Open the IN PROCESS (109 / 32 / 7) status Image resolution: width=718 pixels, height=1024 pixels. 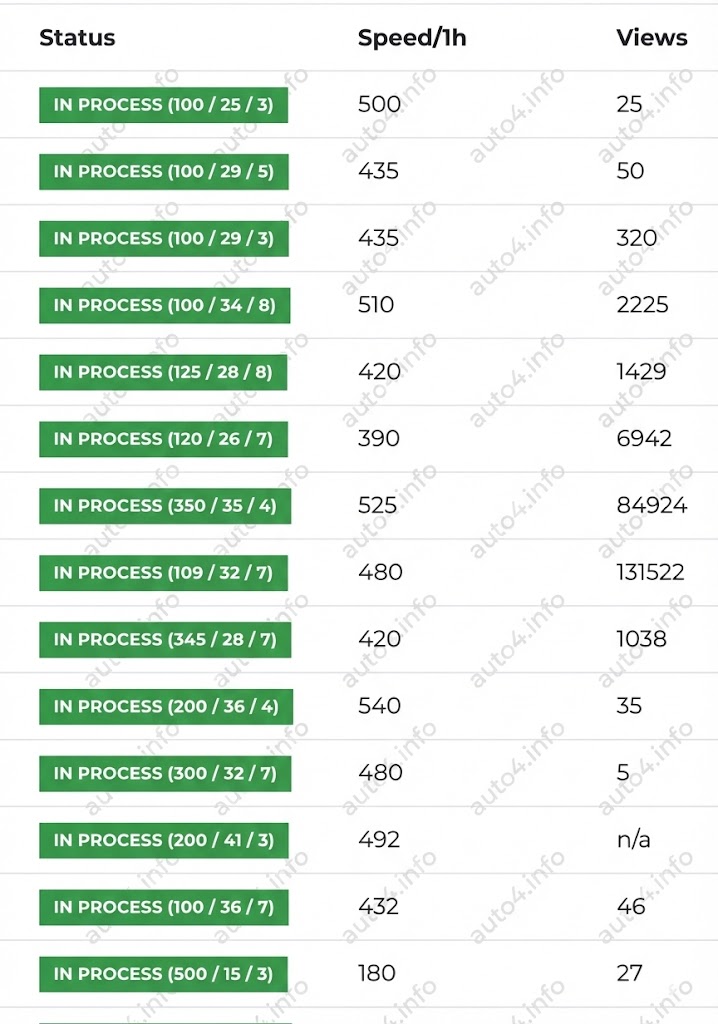pyautogui.click(x=163, y=573)
